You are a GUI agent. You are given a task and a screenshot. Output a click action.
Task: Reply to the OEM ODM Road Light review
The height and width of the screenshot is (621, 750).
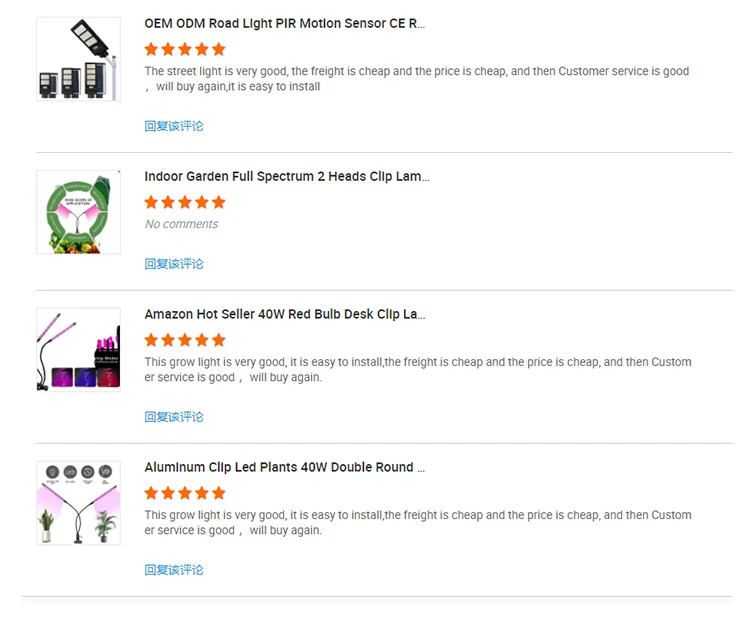click(x=174, y=126)
